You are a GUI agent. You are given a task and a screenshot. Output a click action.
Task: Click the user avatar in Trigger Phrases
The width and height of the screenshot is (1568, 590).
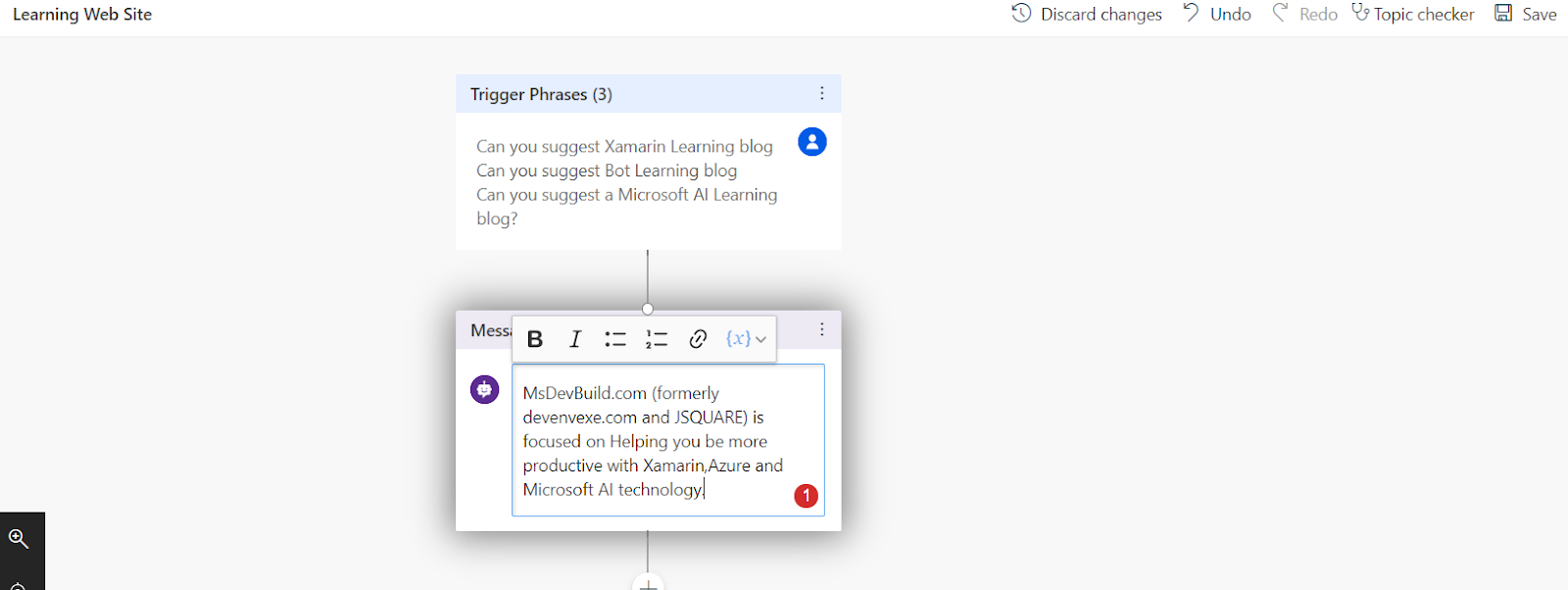coord(812,142)
